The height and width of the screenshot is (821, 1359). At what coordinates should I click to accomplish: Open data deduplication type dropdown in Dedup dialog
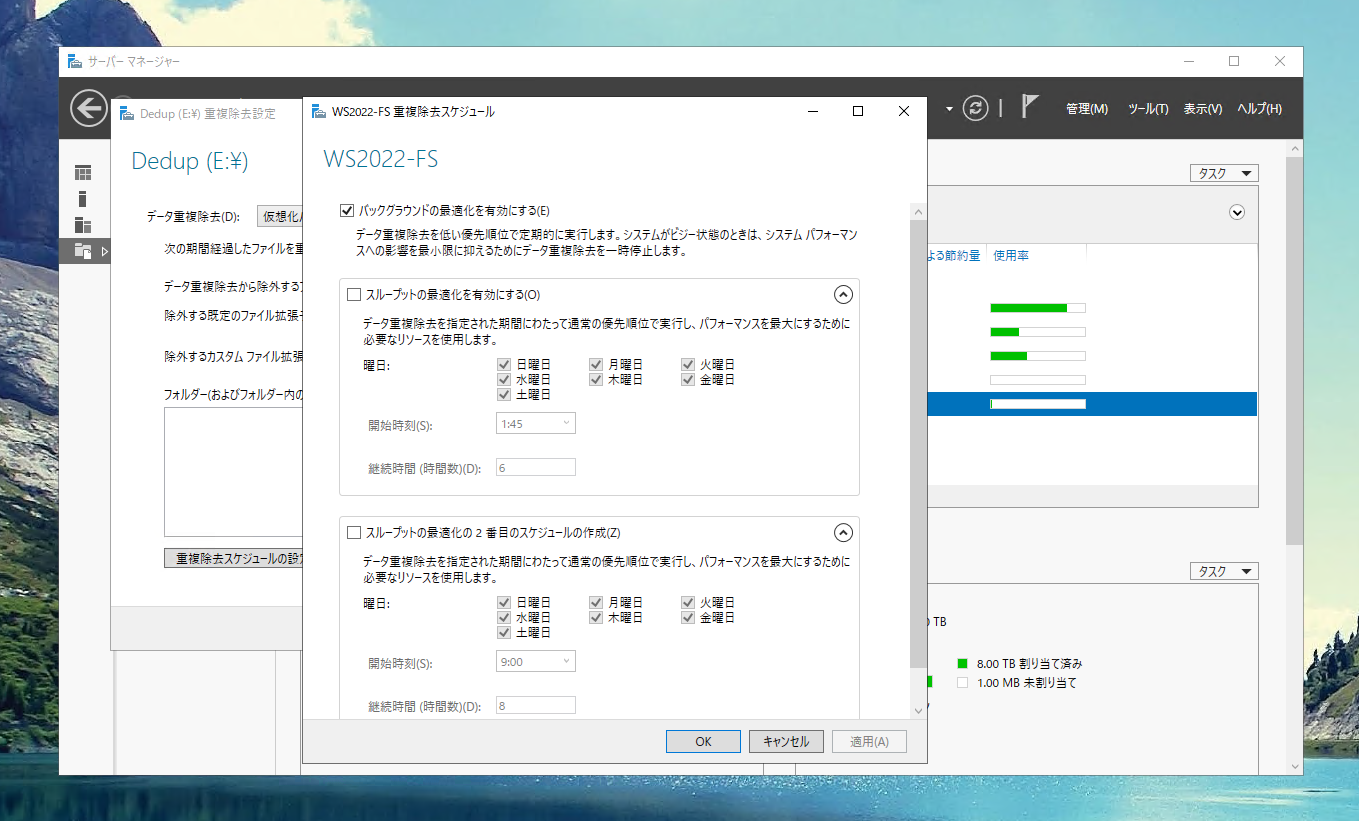281,216
